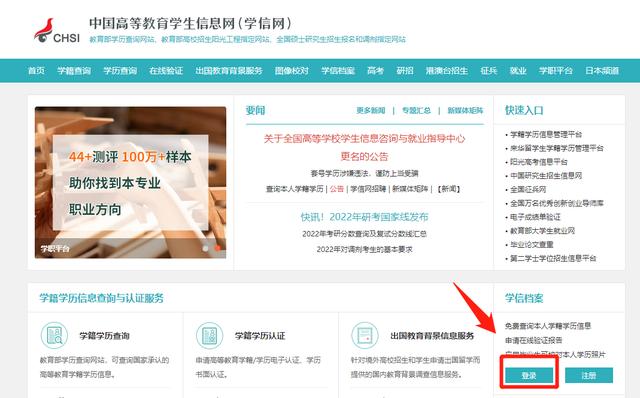The height and width of the screenshot is (398, 640).
Task: Open 学籍查询 navigation item
Action: pos(74,71)
